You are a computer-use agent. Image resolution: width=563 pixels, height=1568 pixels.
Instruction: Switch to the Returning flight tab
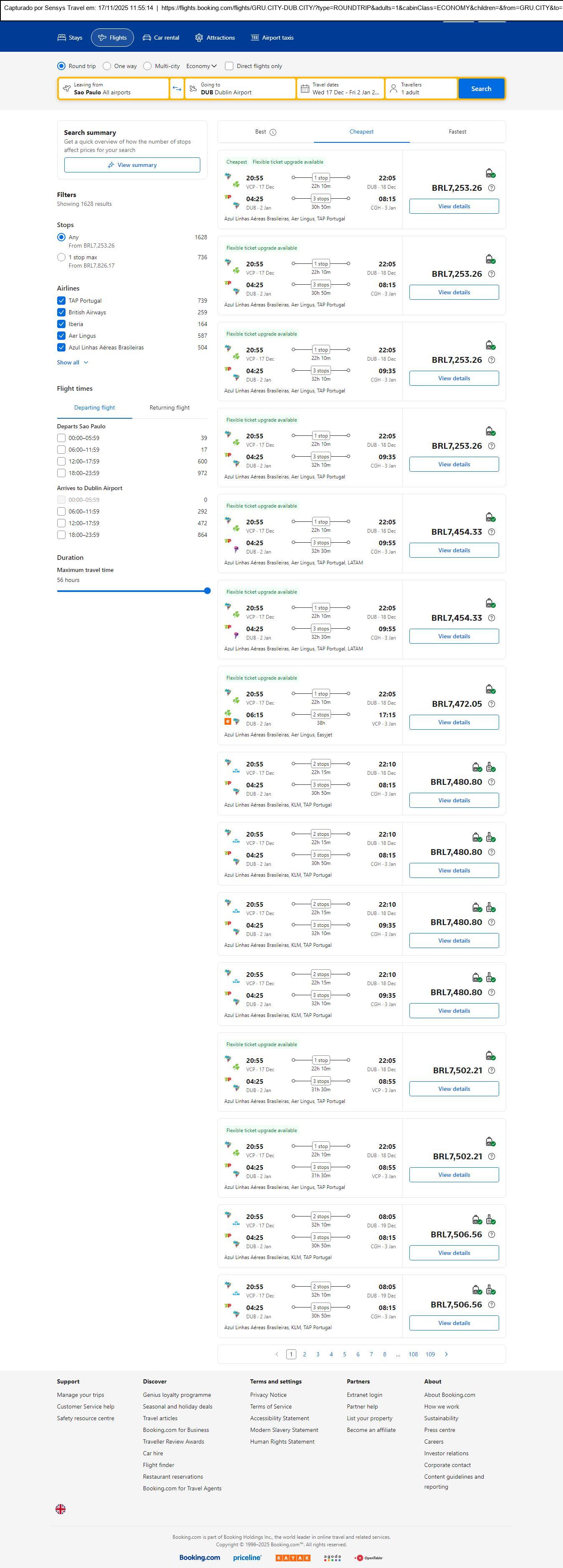[x=169, y=408]
